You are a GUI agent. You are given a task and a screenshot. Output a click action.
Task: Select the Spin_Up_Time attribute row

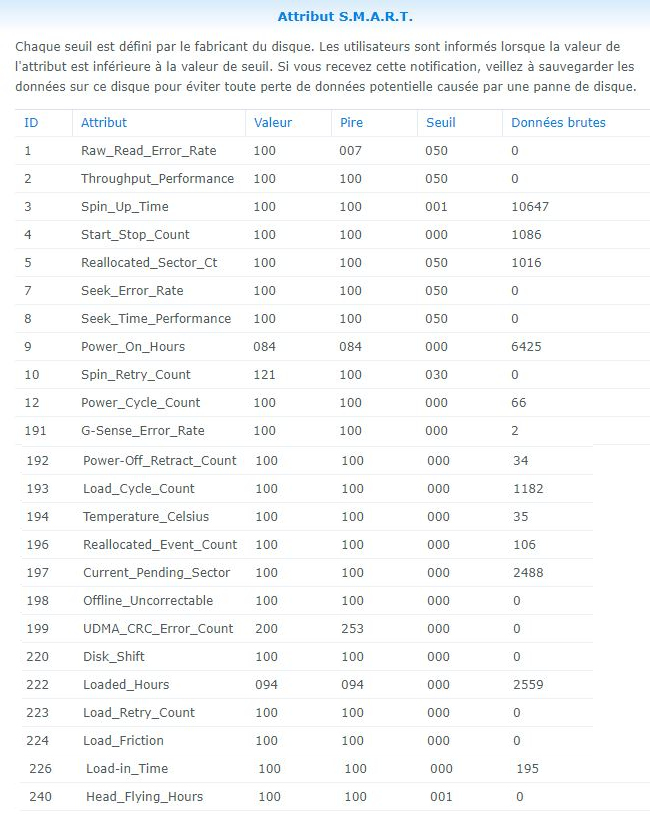pos(124,207)
